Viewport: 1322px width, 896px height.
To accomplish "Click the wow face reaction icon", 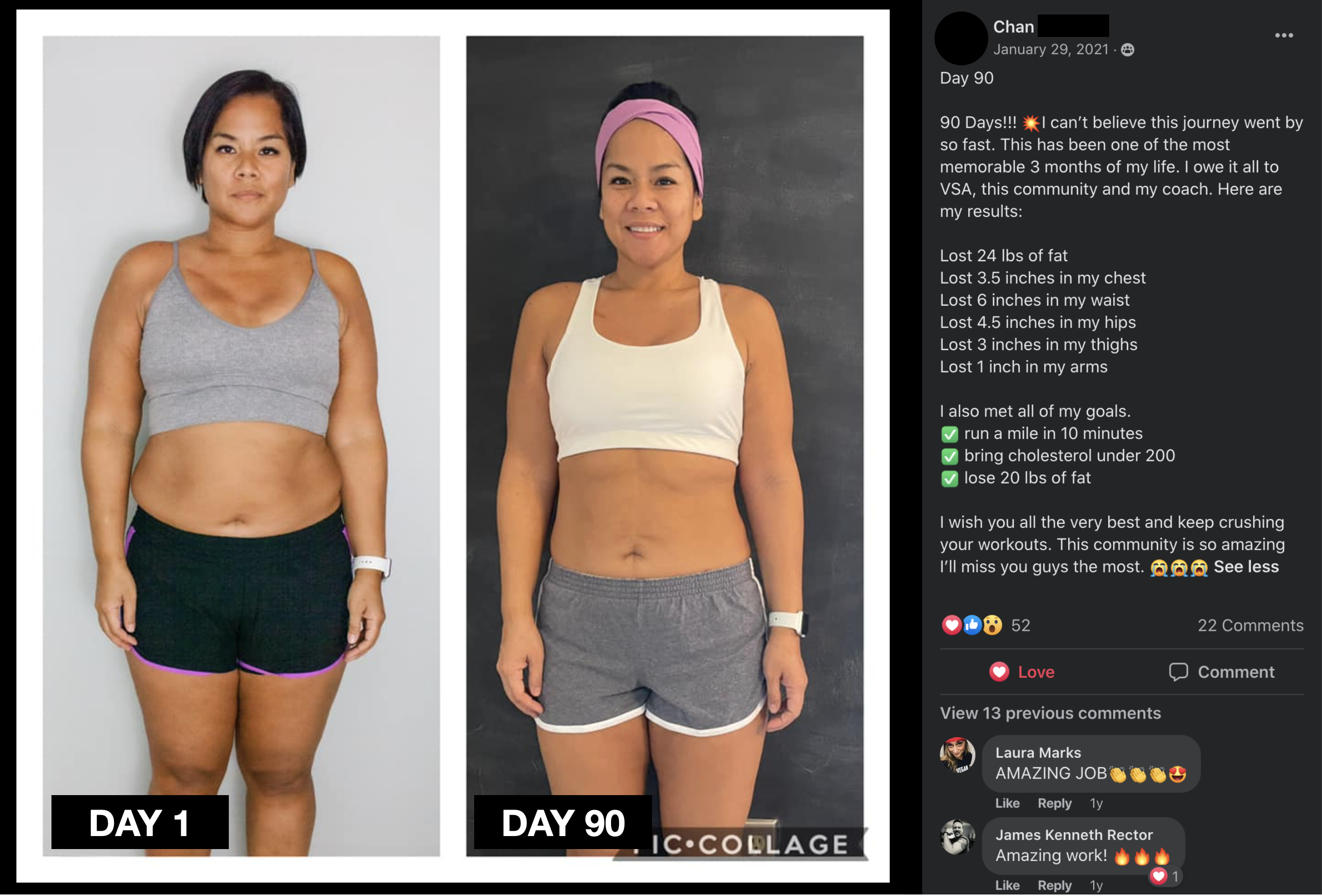I will pos(993,625).
